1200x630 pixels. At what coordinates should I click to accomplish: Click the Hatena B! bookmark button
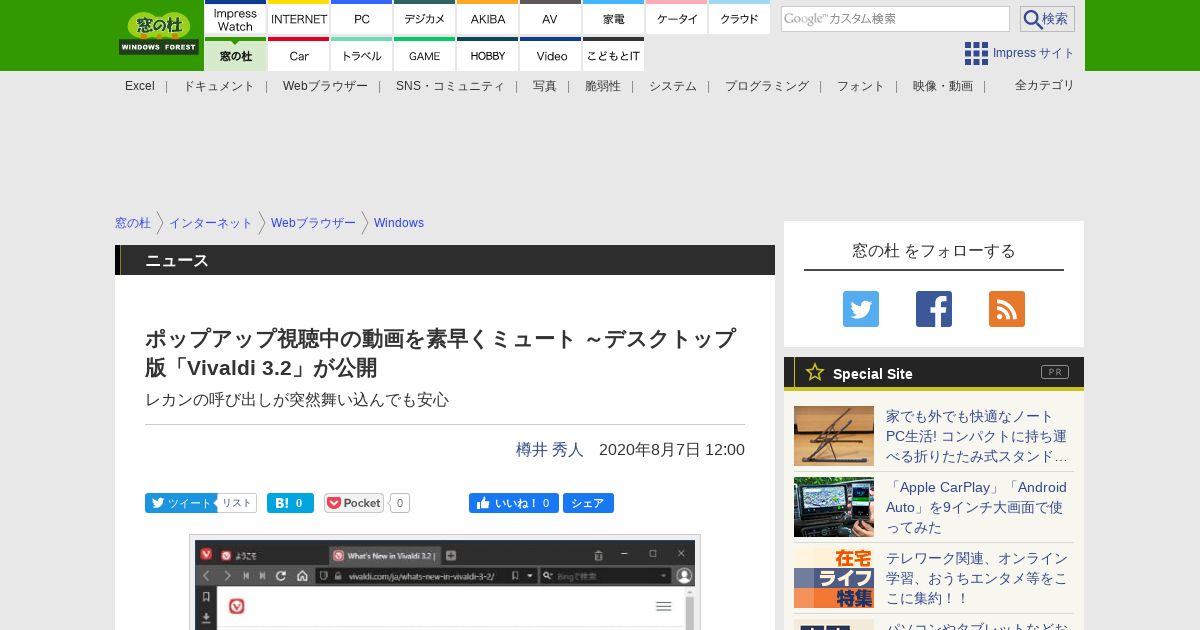point(290,503)
